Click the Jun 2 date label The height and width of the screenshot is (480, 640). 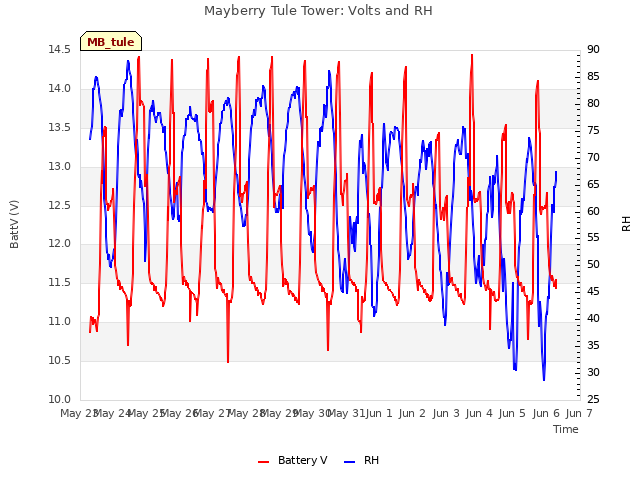412,414
